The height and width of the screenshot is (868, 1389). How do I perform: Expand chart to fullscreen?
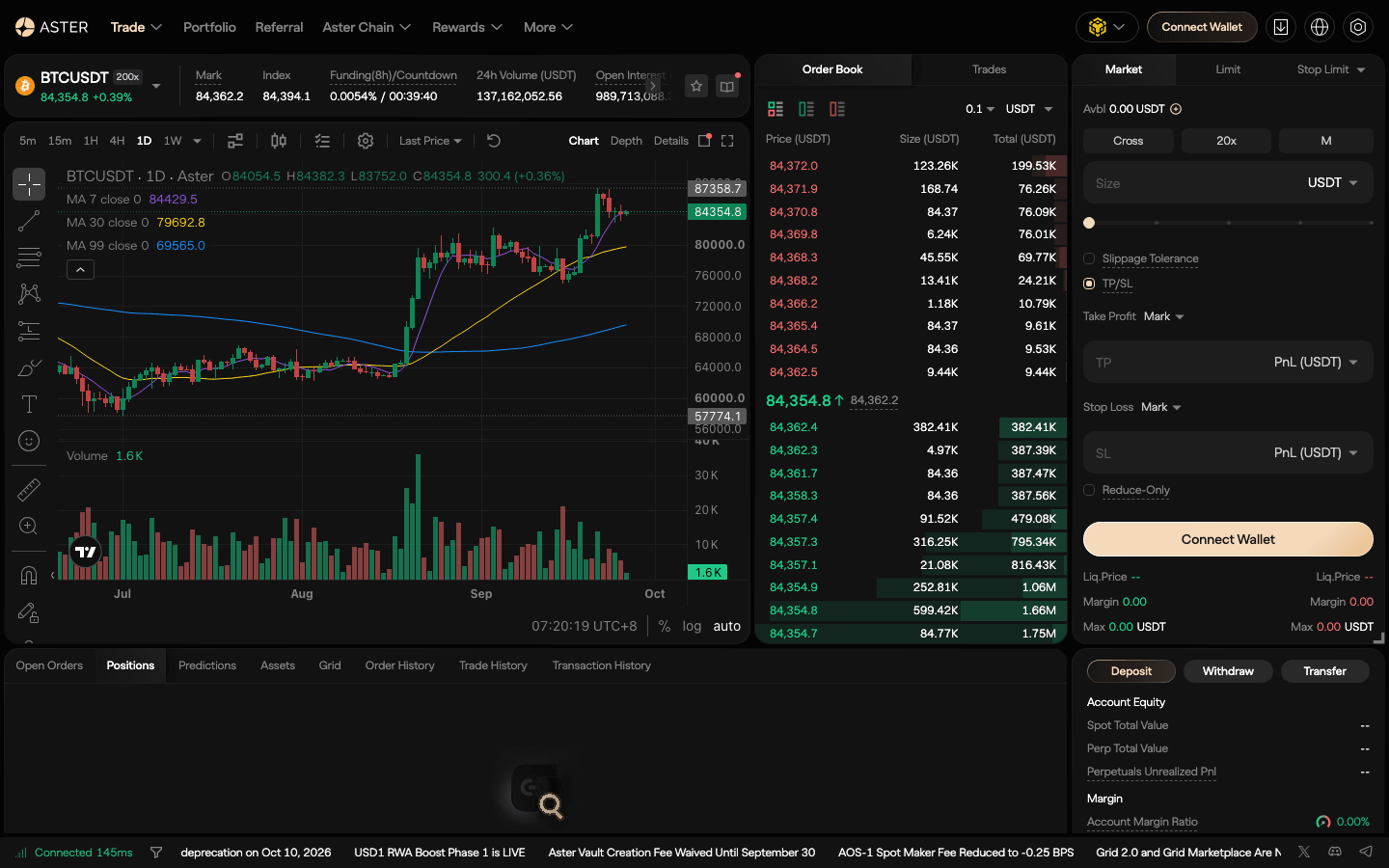click(x=727, y=141)
